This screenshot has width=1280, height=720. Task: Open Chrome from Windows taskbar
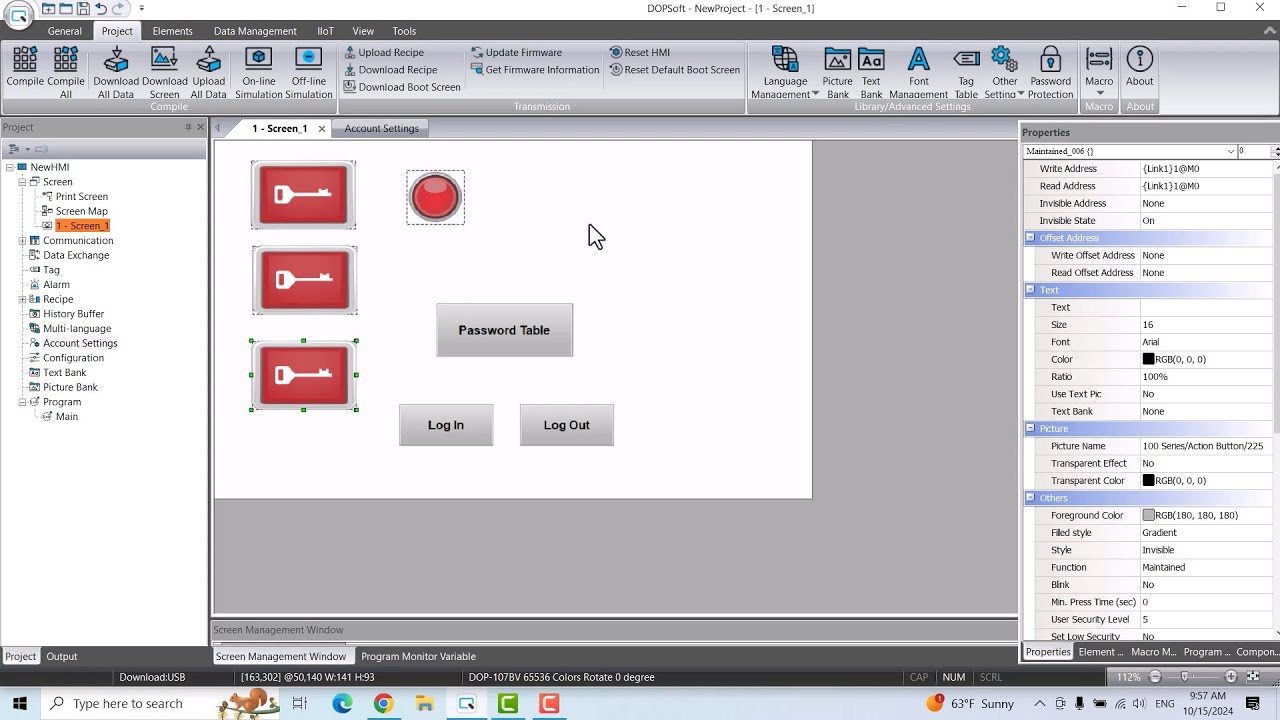pos(383,704)
